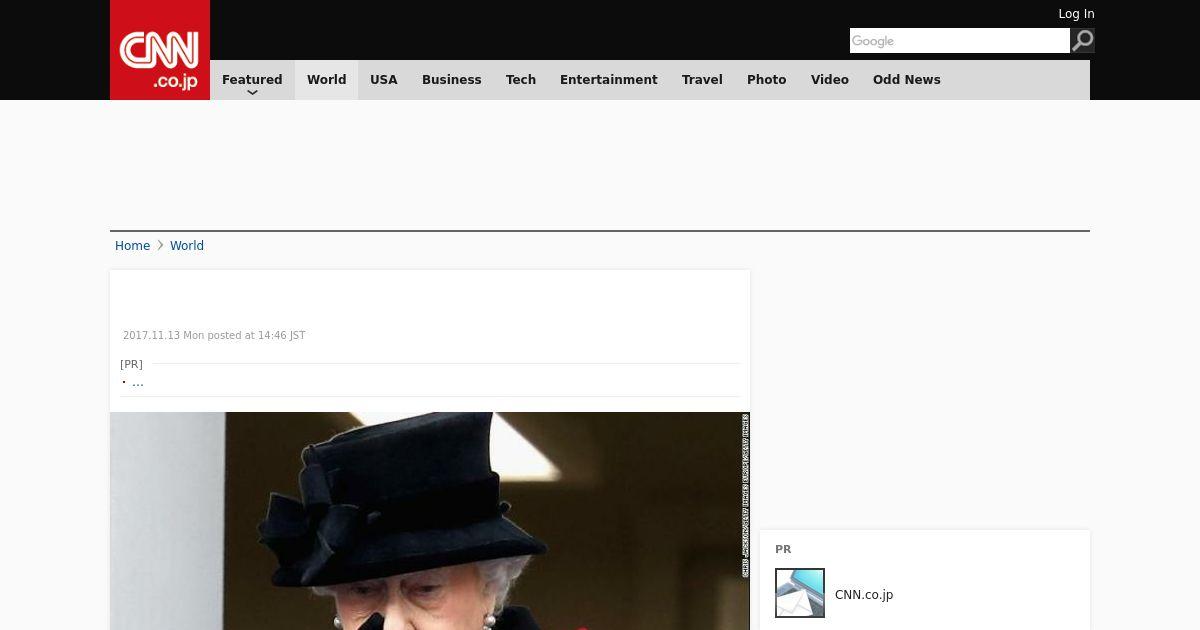
Task: Click the magnifier search icon
Action: coord(1083,41)
